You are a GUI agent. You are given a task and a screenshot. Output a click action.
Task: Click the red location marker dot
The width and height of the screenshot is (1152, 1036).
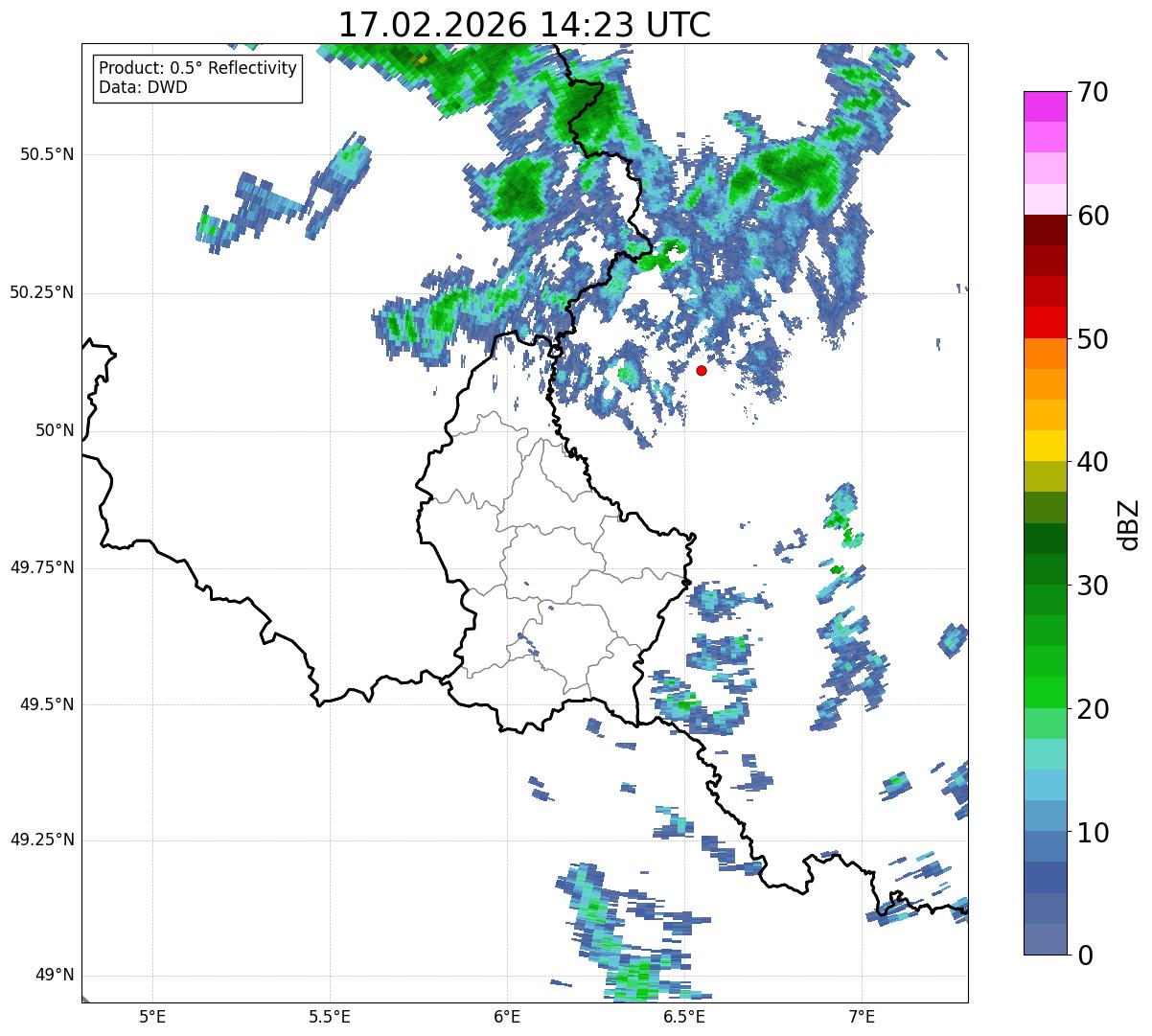(x=702, y=370)
